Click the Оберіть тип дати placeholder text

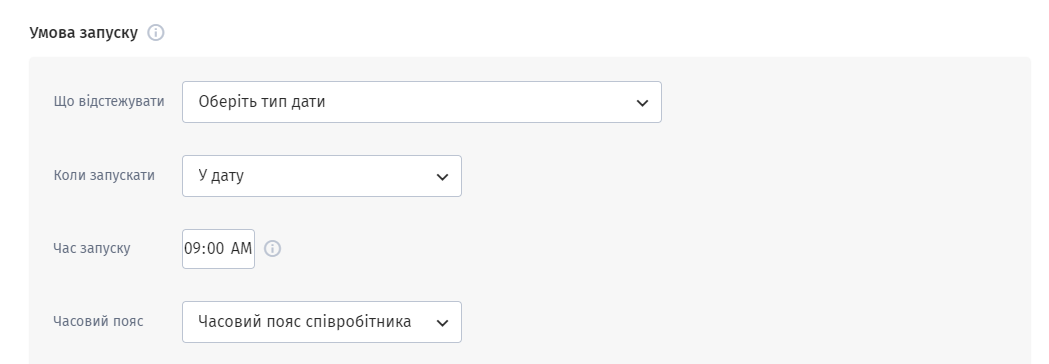[262, 102]
